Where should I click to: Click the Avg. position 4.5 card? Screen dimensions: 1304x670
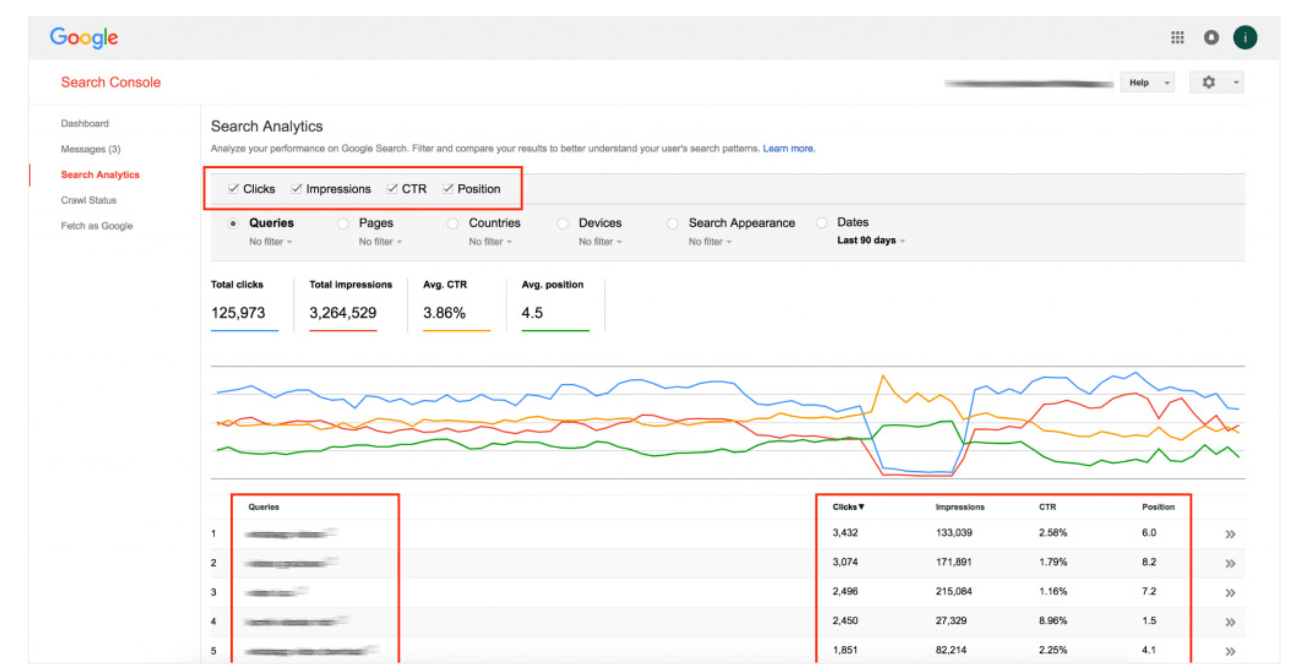[x=555, y=305]
